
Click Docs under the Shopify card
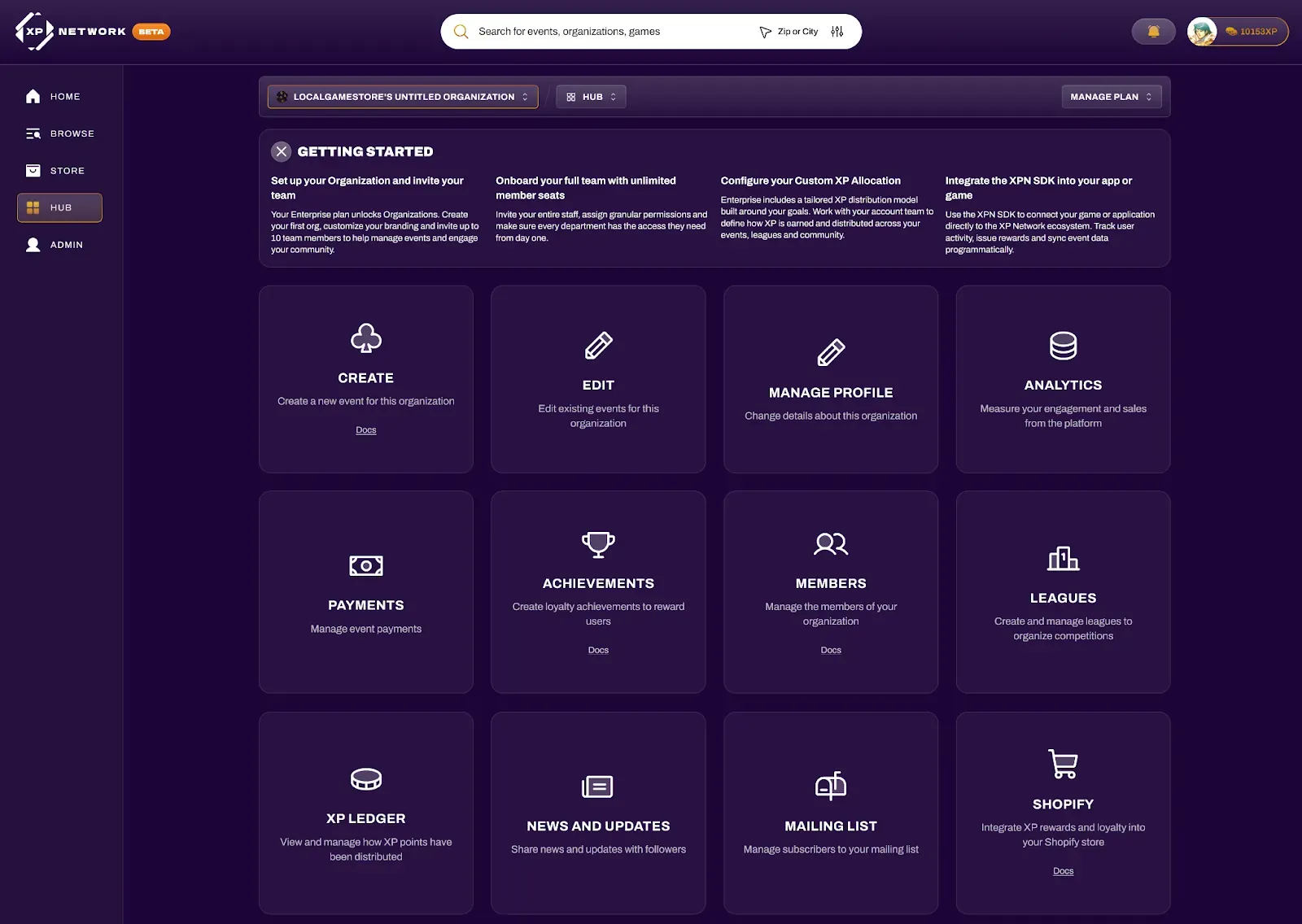(x=1063, y=870)
